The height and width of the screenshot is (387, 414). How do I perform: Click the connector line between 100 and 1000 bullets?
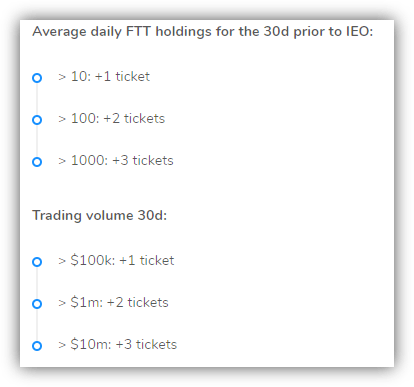point(37,141)
